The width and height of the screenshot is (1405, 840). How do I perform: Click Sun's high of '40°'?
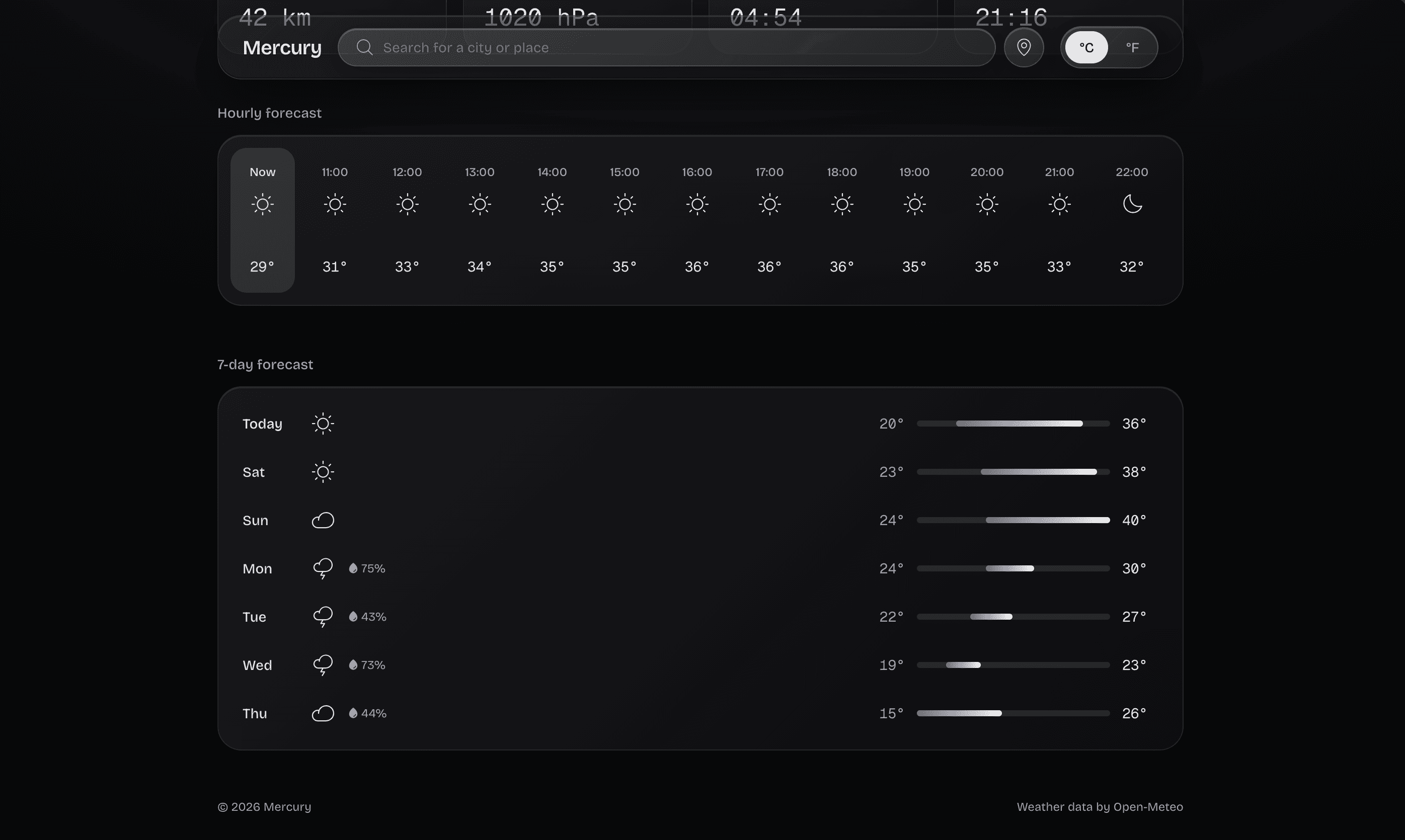[1134, 520]
